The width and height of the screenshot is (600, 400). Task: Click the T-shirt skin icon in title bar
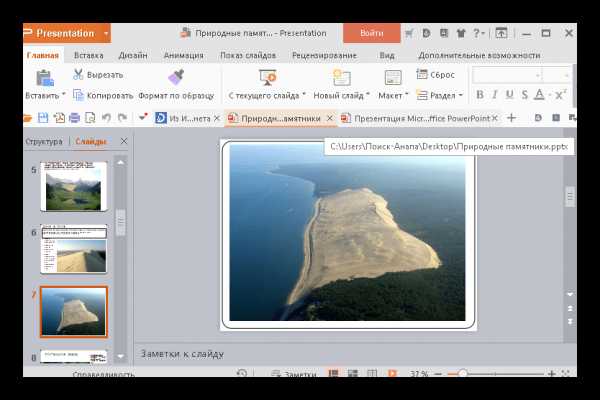(461, 34)
